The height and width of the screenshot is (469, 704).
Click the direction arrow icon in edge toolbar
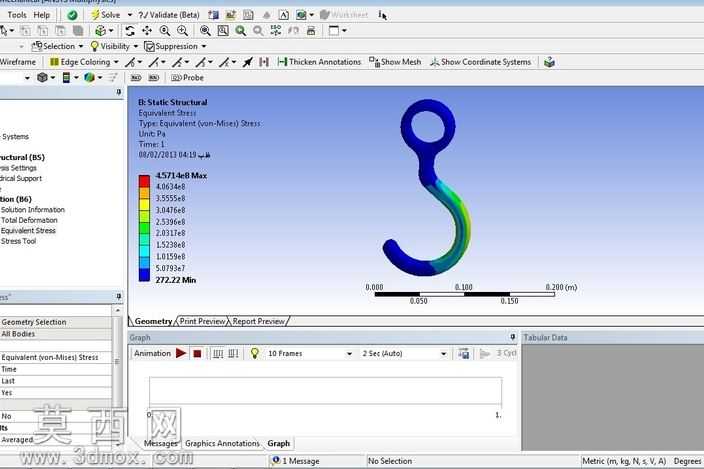[247, 62]
